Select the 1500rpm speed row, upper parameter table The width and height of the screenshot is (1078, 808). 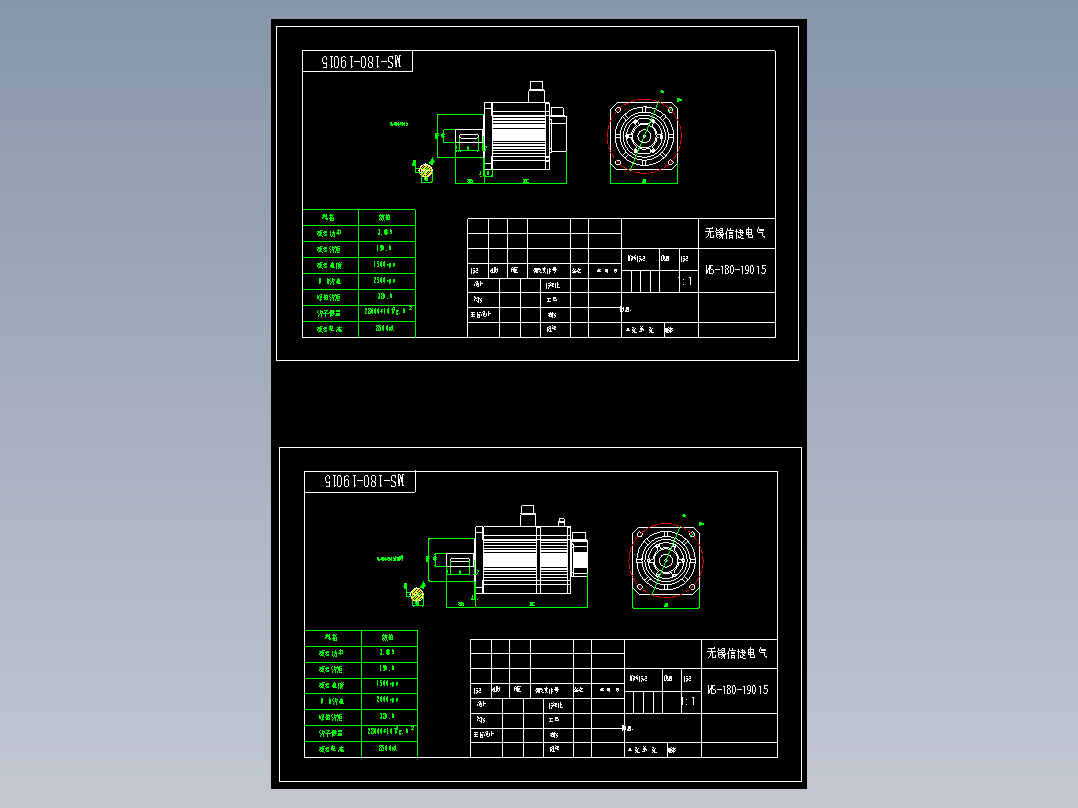point(360,265)
